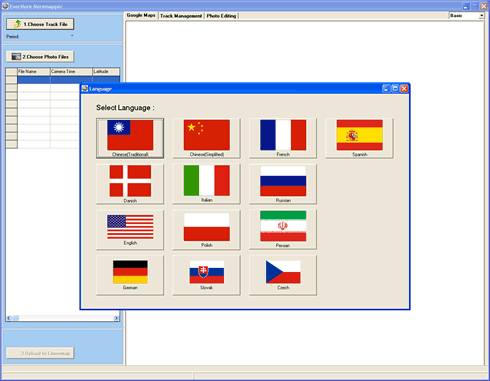Select Chinese (Simplified) flag language
The height and width of the screenshot is (381, 490).
[x=206, y=138]
